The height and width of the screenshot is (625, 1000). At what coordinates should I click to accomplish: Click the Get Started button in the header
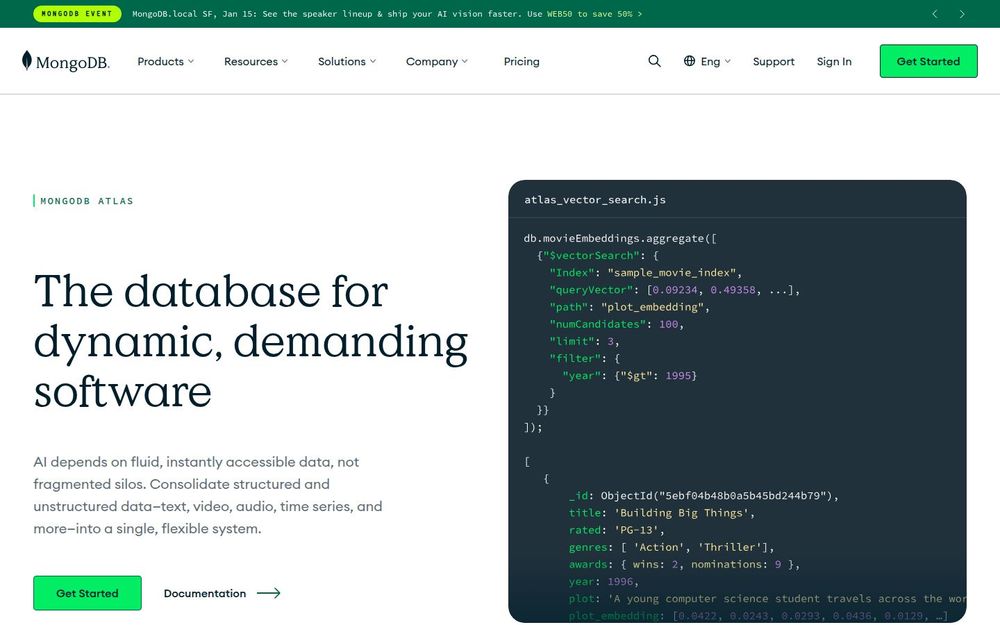point(928,61)
